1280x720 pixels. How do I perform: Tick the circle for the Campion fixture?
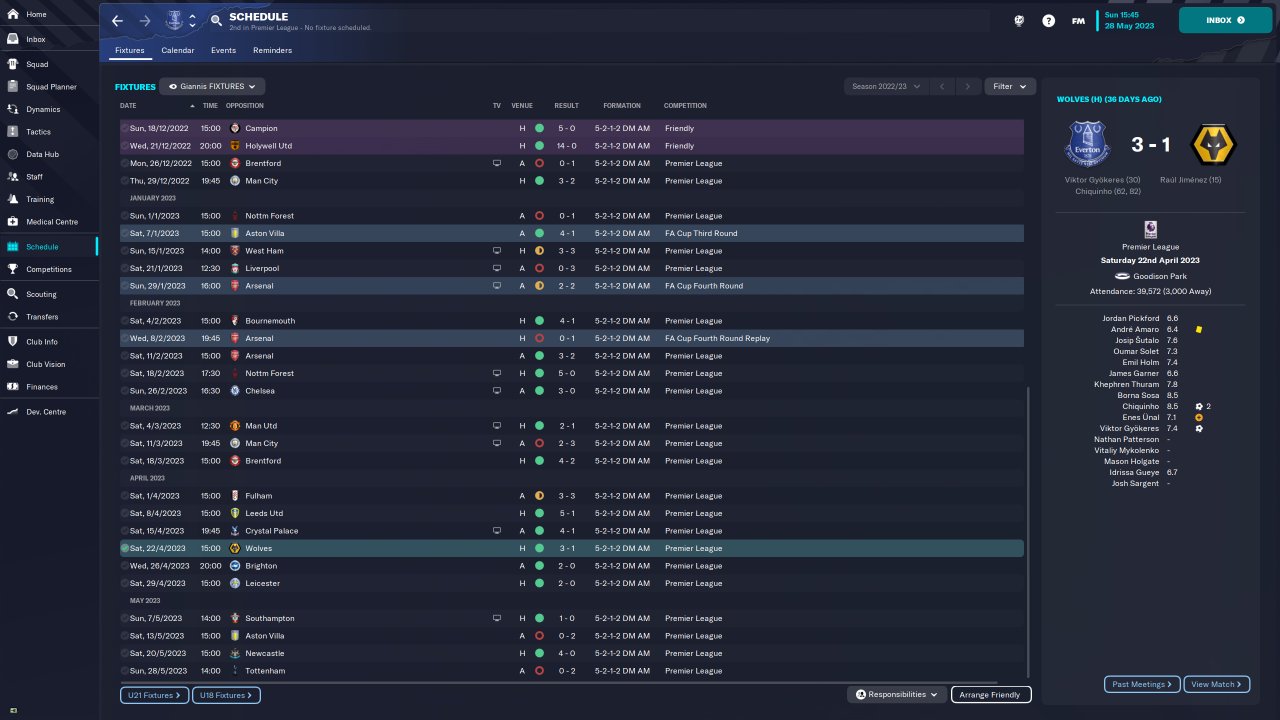tap(125, 128)
